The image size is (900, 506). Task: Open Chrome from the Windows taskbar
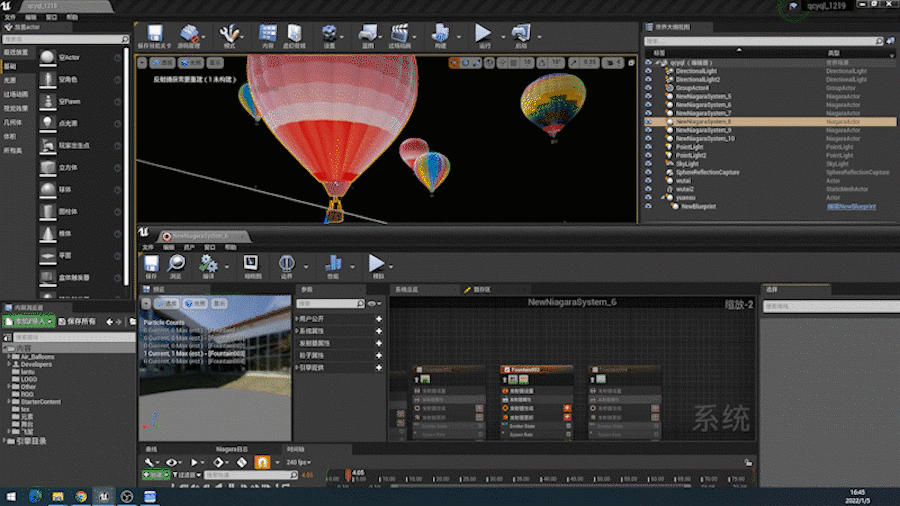tap(80, 497)
